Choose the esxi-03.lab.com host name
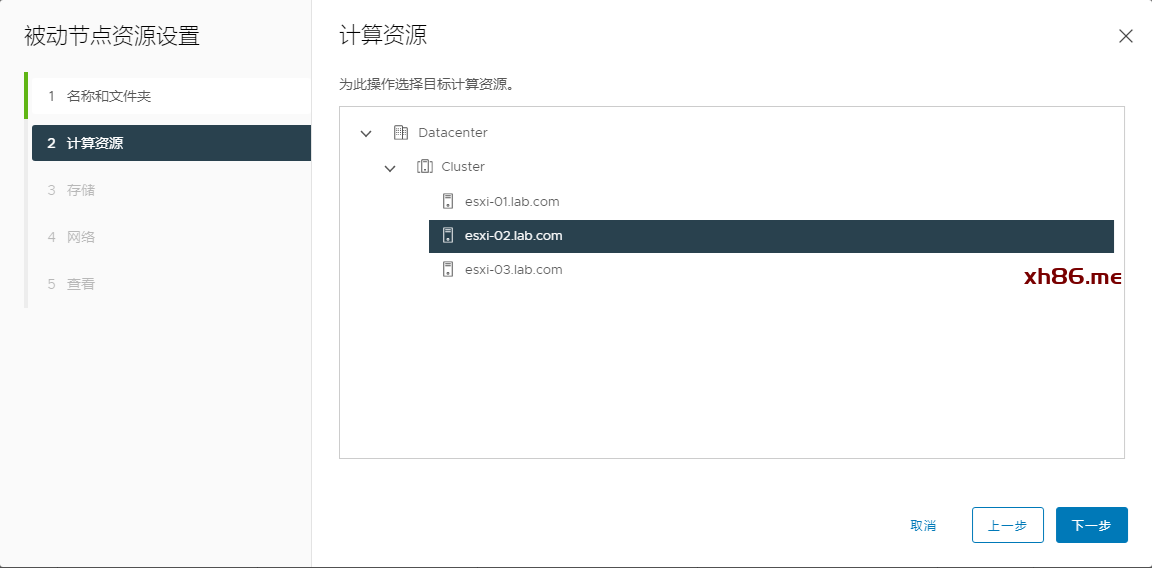 click(514, 270)
